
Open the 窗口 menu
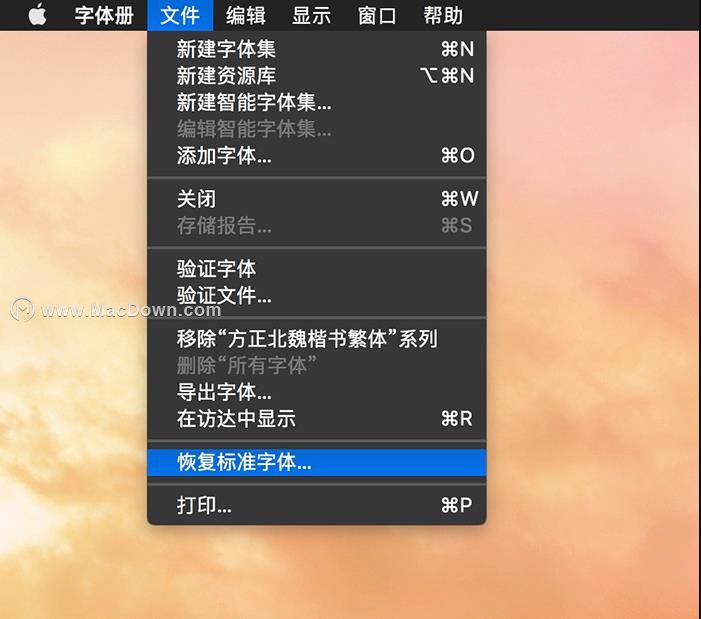(x=377, y=15)
